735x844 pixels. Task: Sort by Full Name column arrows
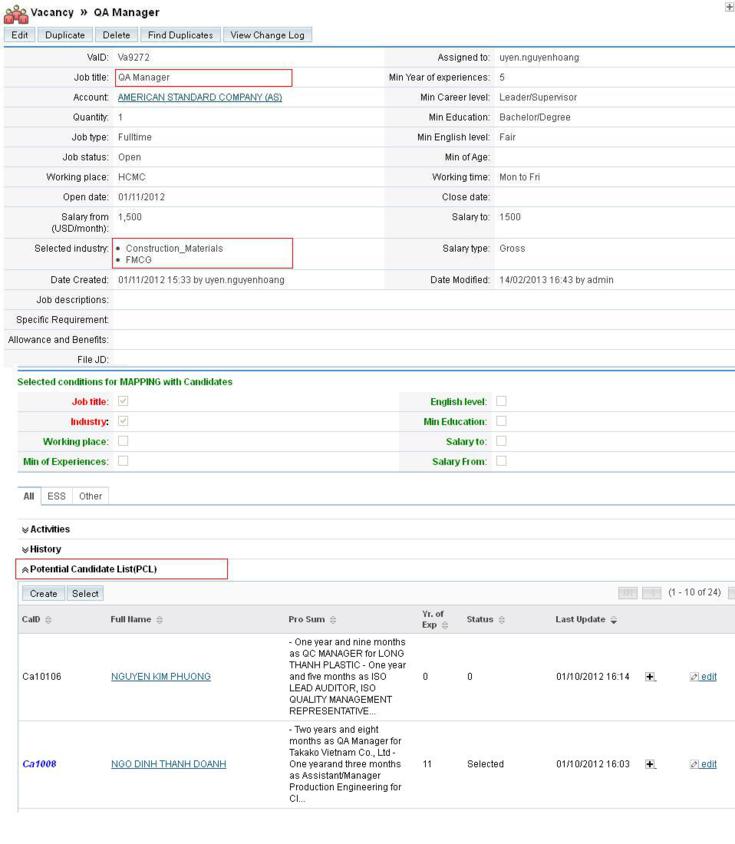[159, 620]
